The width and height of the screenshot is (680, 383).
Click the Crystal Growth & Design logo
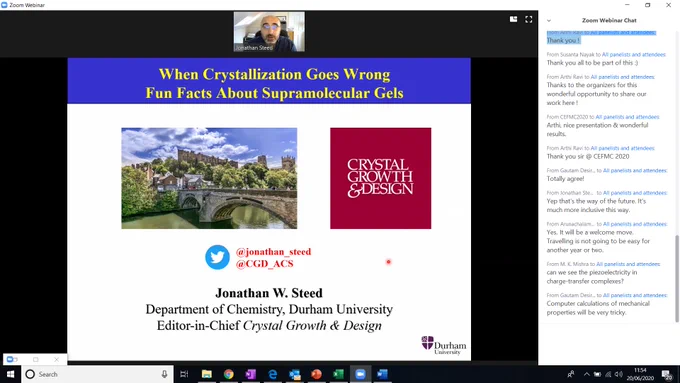tap(380, 178)
